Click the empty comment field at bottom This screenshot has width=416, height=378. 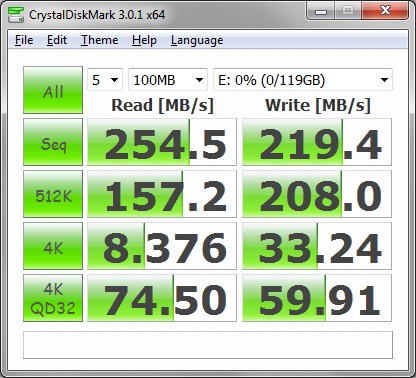[208, 345]
